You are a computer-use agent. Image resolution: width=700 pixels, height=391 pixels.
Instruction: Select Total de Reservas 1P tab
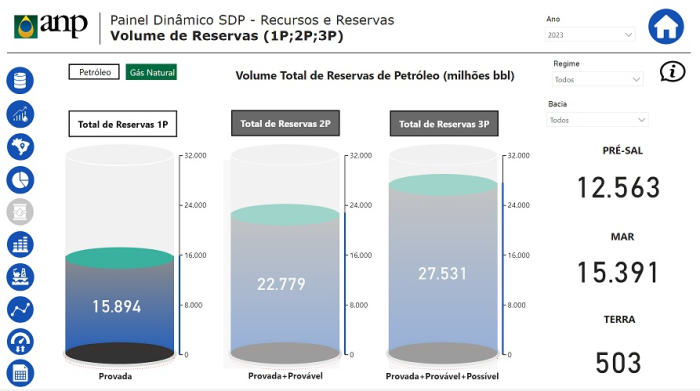[123, 124]
